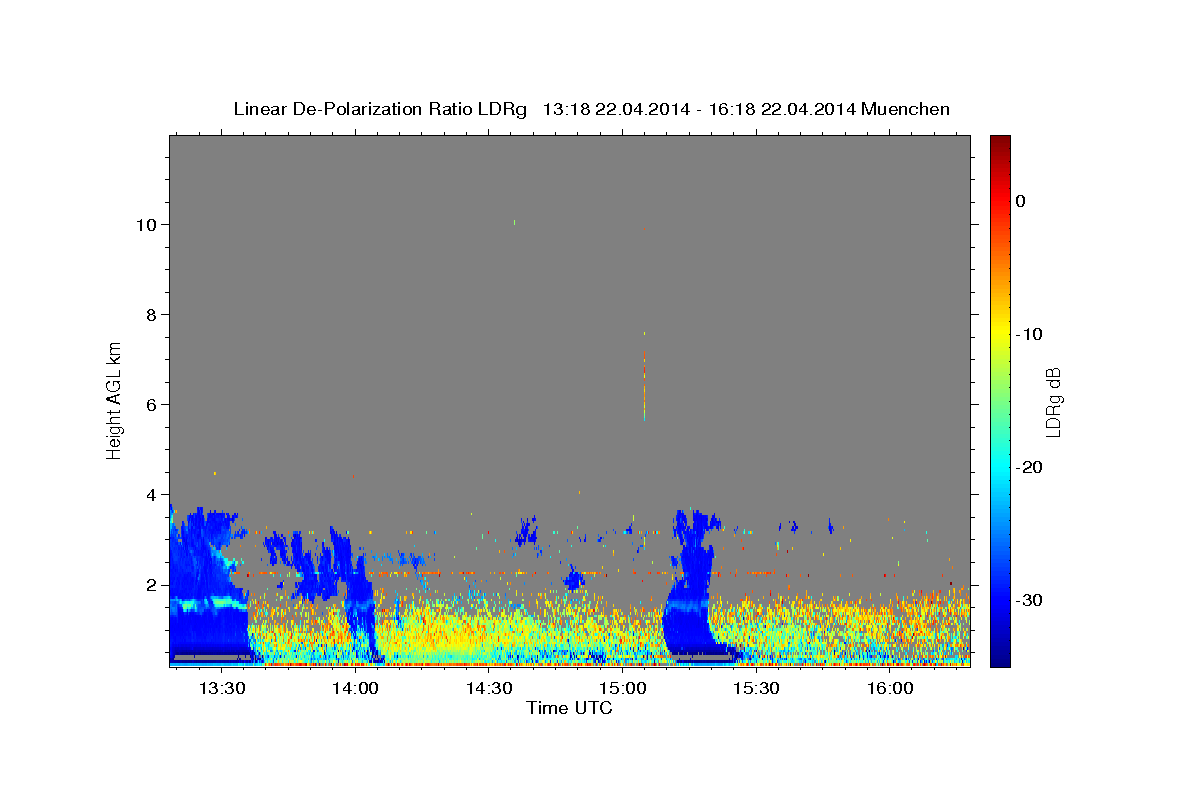Click the plot title 'Linear De-Polarization Ratio LDRg'
This screenshot has width=1200, height=800.
click(380, 109)
